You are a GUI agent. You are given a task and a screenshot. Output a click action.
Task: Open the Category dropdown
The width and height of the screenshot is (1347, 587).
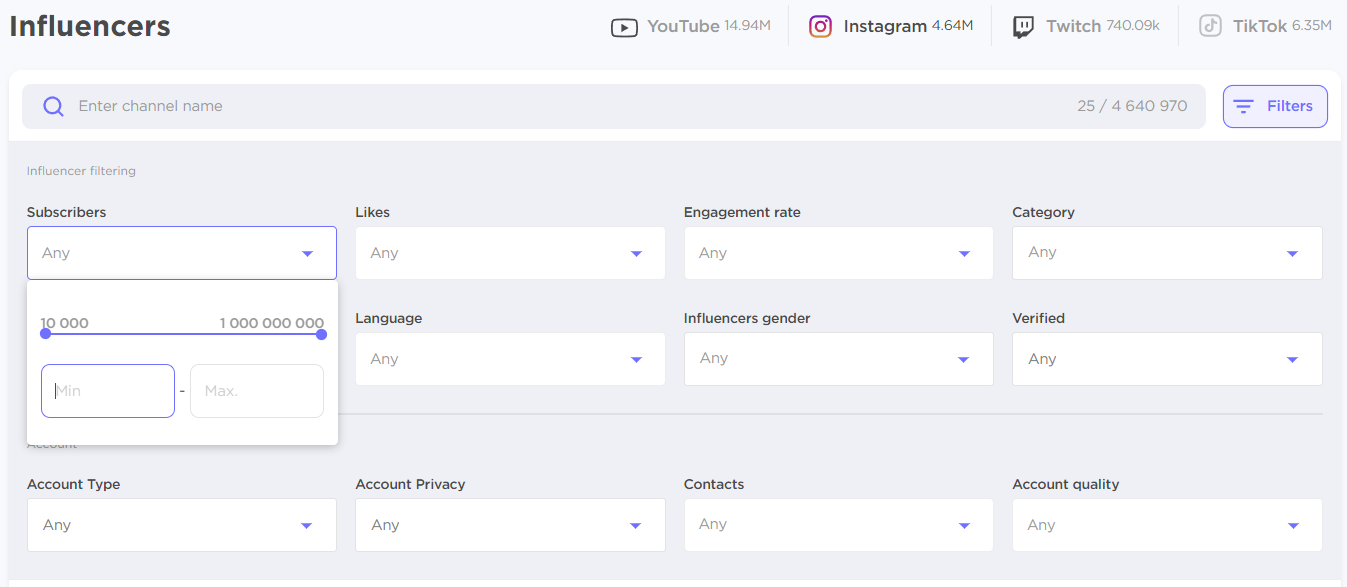click(1166, 253)
